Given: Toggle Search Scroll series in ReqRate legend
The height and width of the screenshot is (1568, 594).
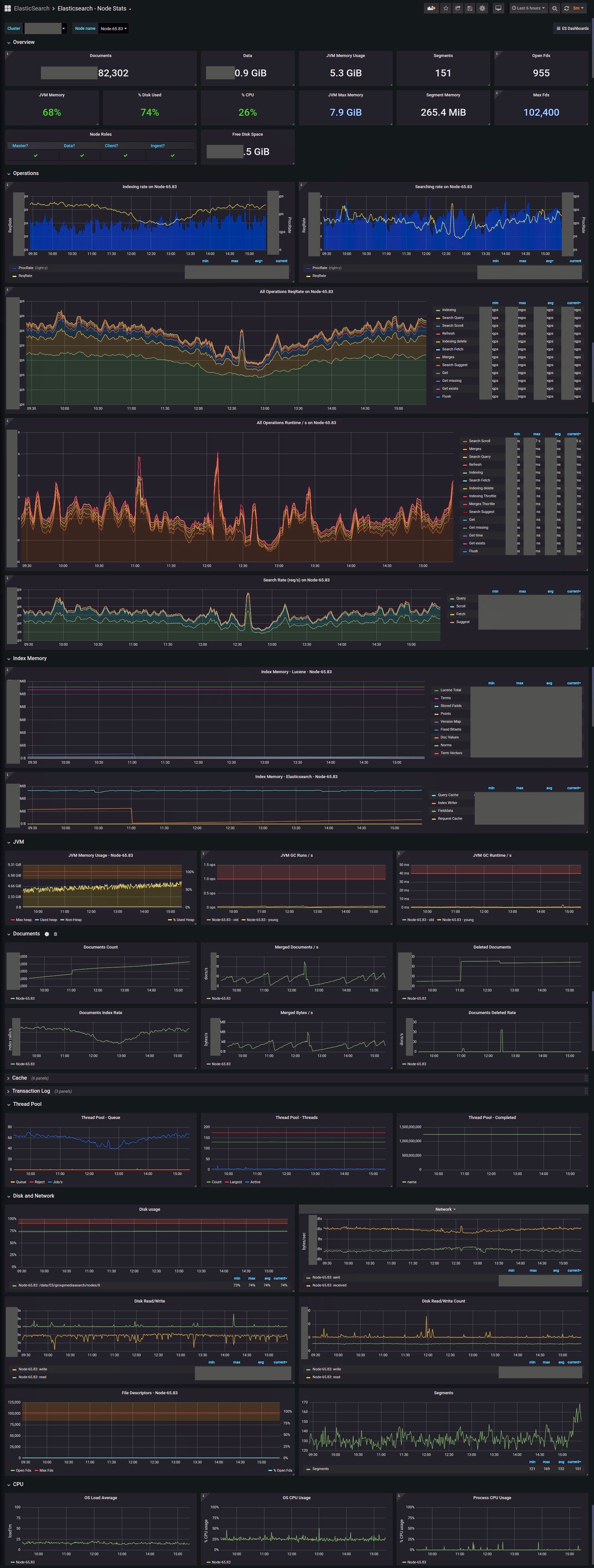Looking at the screenshot, I should (x=452, y=326).
